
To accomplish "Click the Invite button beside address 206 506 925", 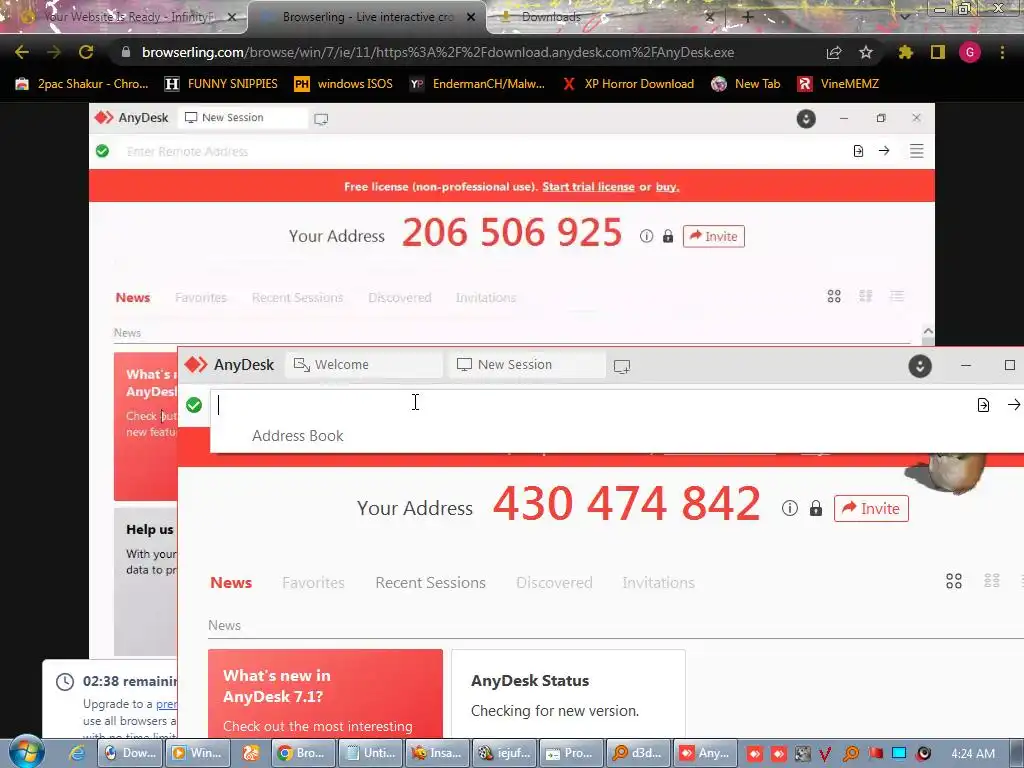I will [x=714, y=236].
